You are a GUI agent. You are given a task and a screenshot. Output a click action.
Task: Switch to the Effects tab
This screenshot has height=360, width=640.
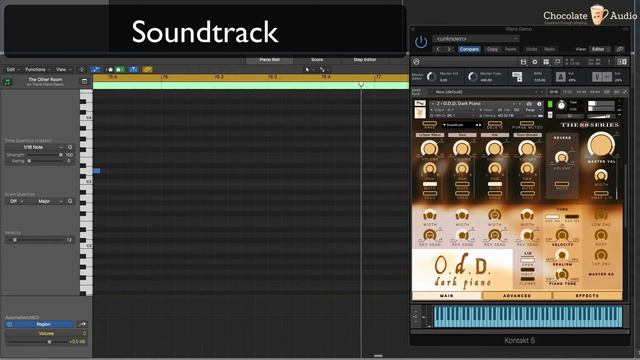pos(587,296)
